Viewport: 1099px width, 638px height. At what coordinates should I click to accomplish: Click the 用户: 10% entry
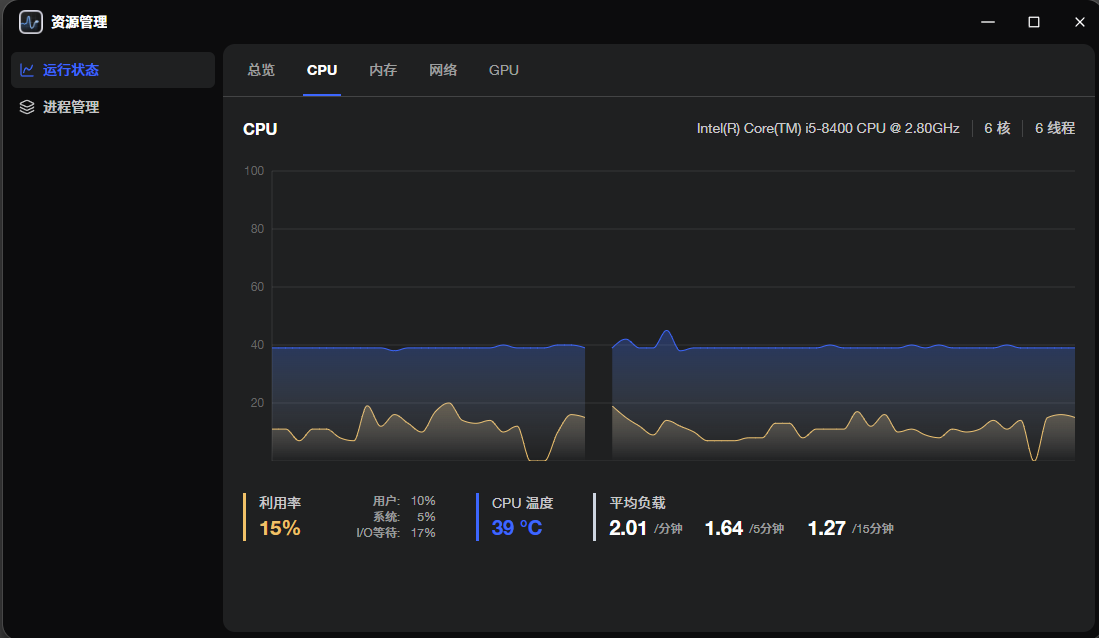click(x=404, y=501)
